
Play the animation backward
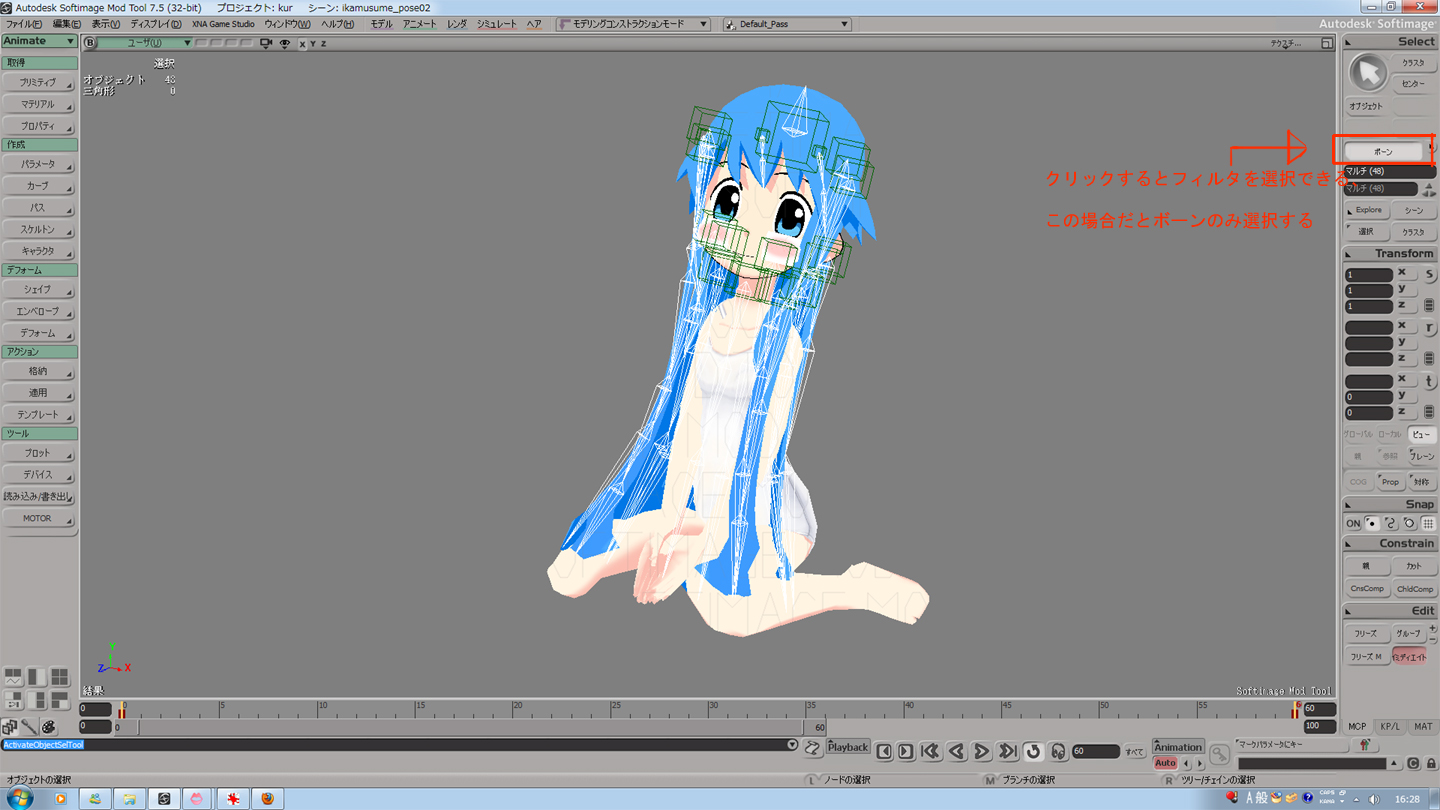point(956,751)
